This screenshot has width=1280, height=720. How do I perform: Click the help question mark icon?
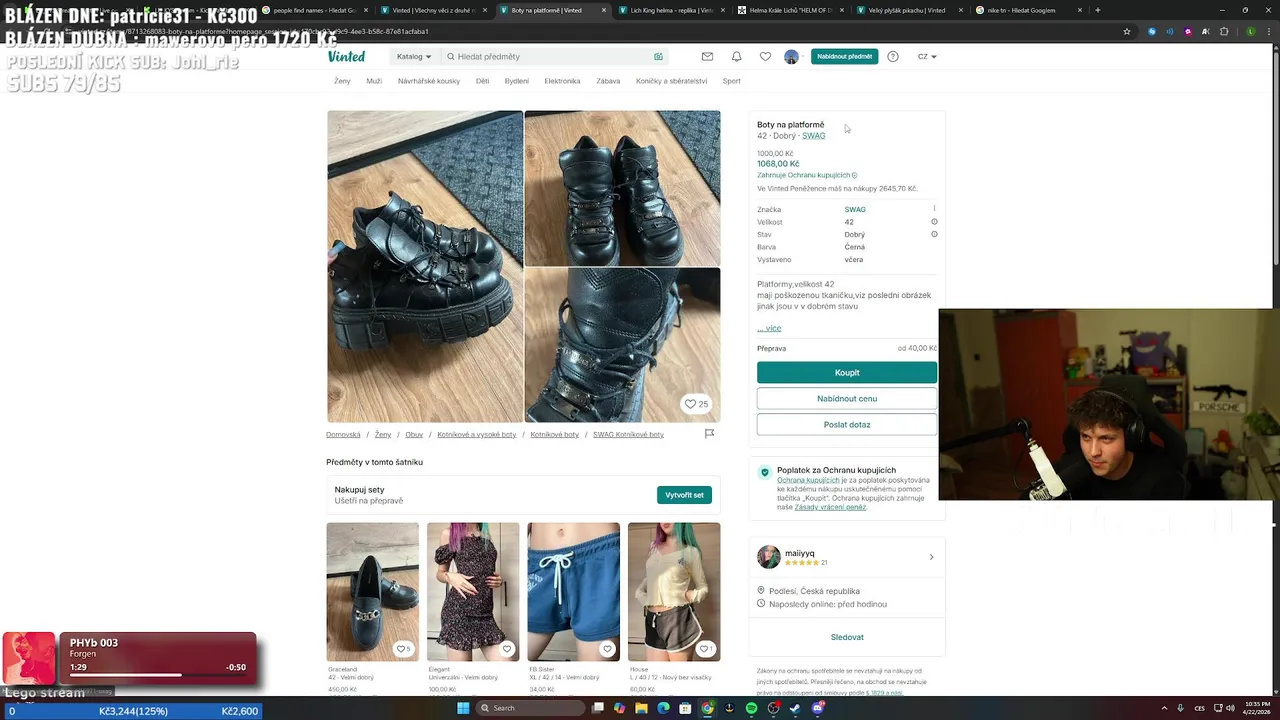893,57
